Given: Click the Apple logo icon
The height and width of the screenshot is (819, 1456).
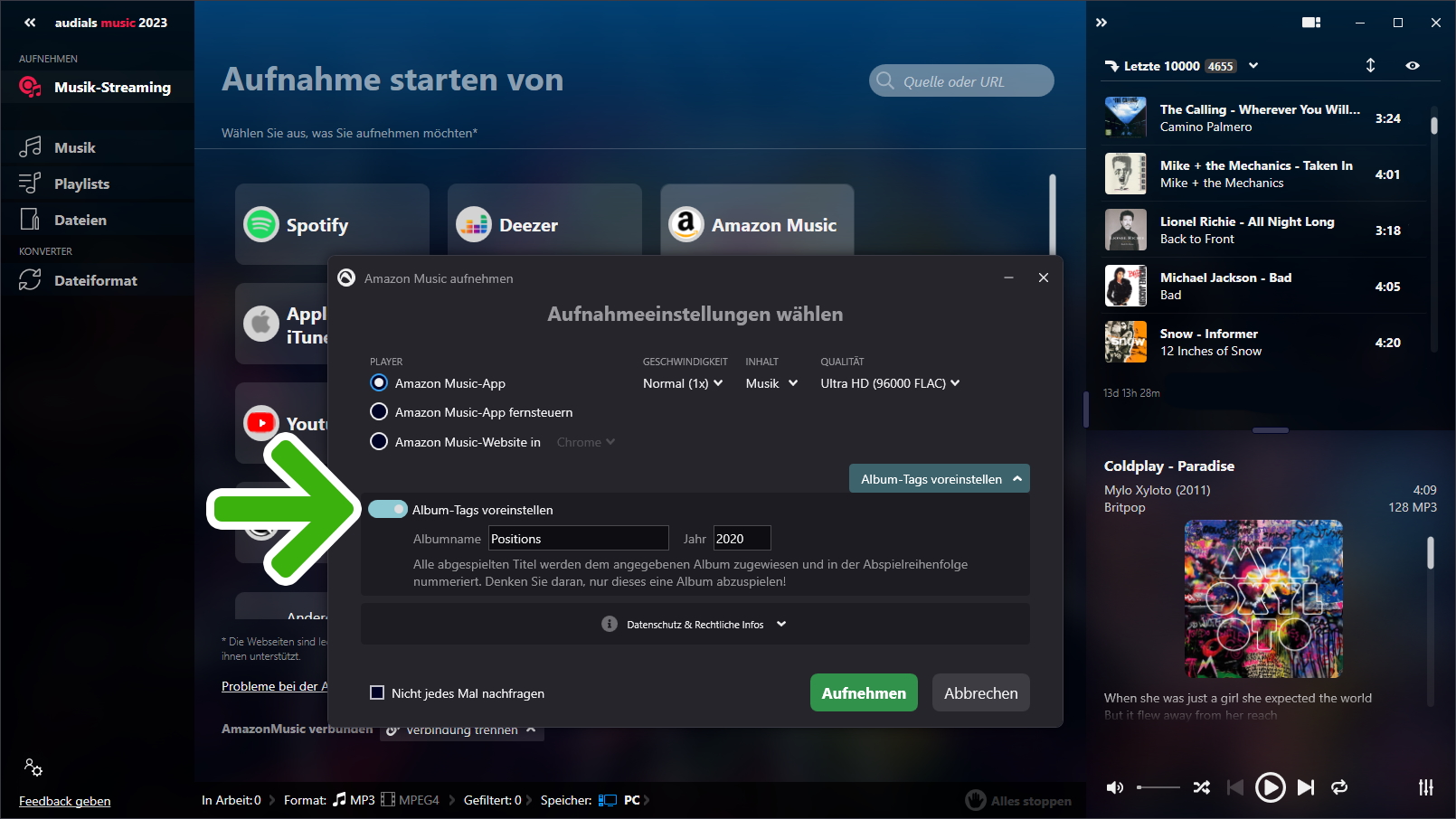Looking at the screenshot, I should [261, 324].
